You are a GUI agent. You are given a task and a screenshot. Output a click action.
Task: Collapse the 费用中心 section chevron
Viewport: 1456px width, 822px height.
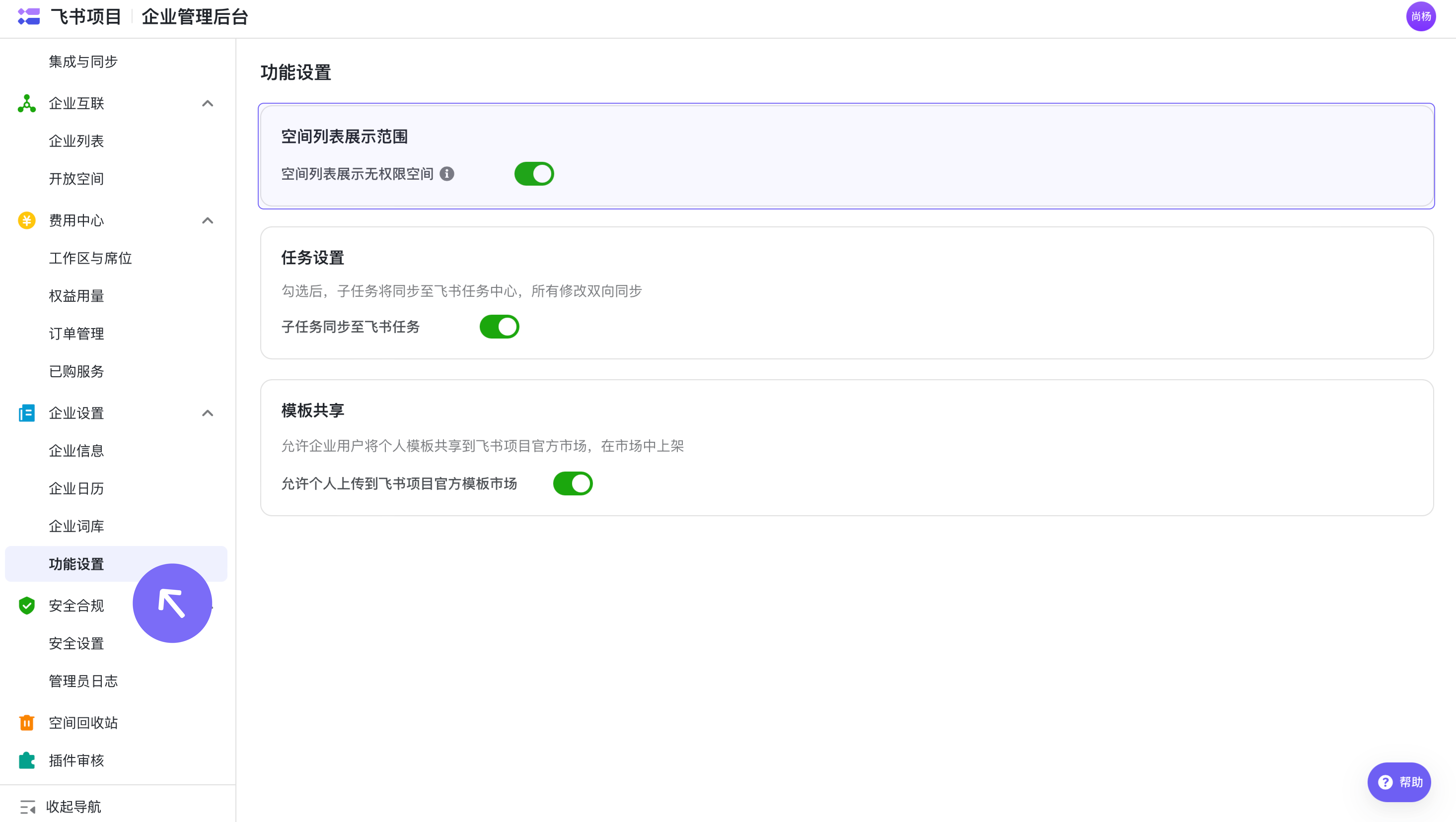207,220
